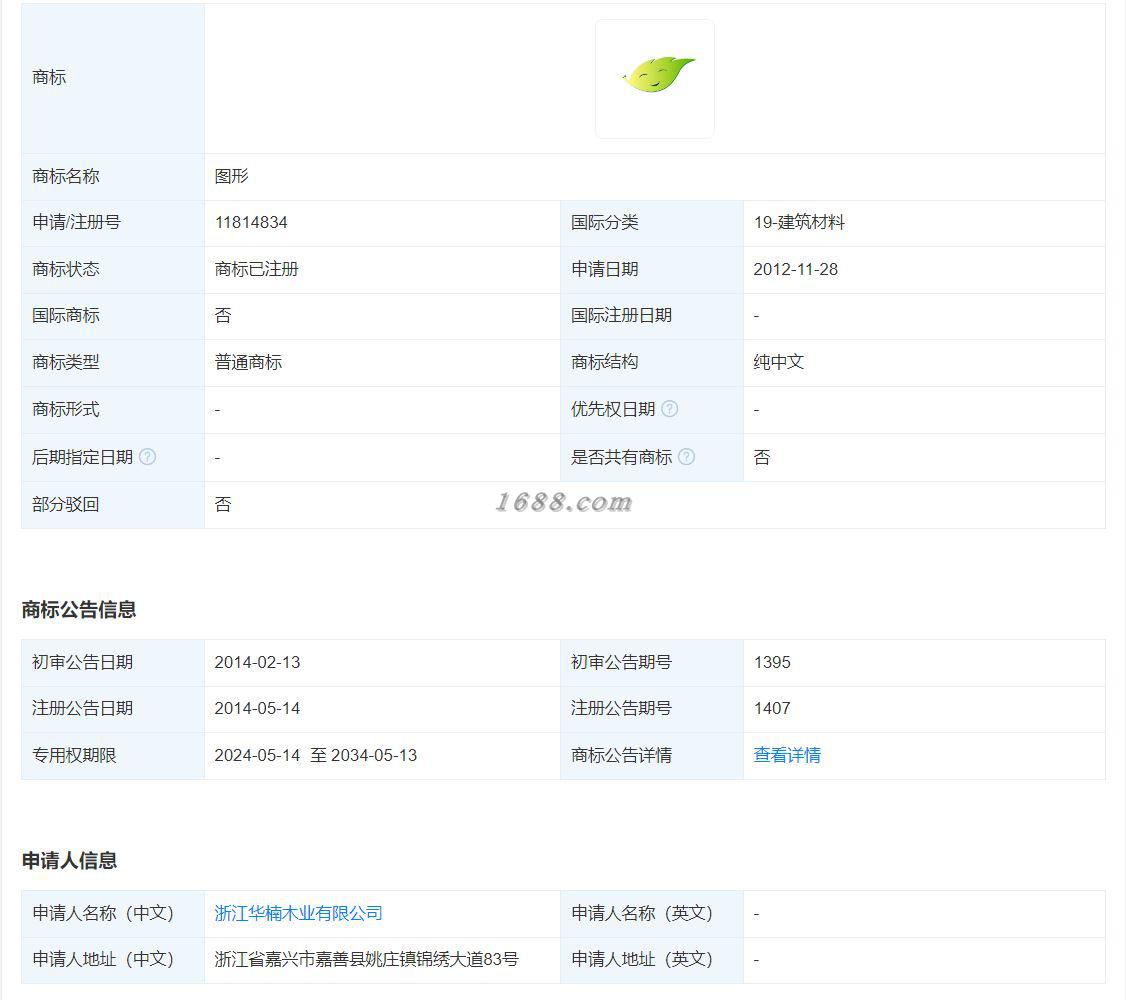Screen dimensions: 1126x1000
Task: Click the 申请/注册号 label cell
Action: [x=113, y=223]
